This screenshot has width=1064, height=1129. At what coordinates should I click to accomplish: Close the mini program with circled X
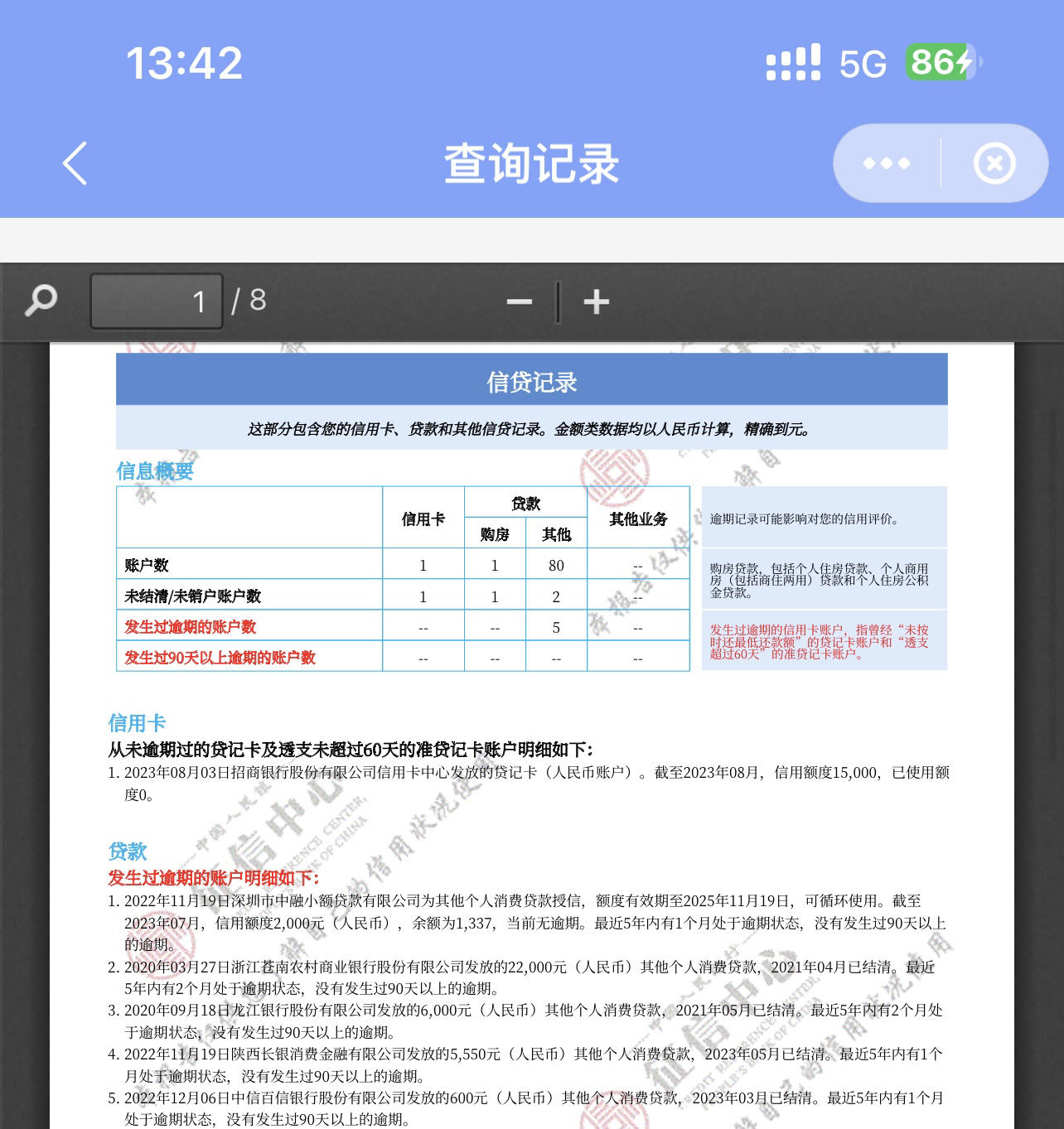click(994, 163)
